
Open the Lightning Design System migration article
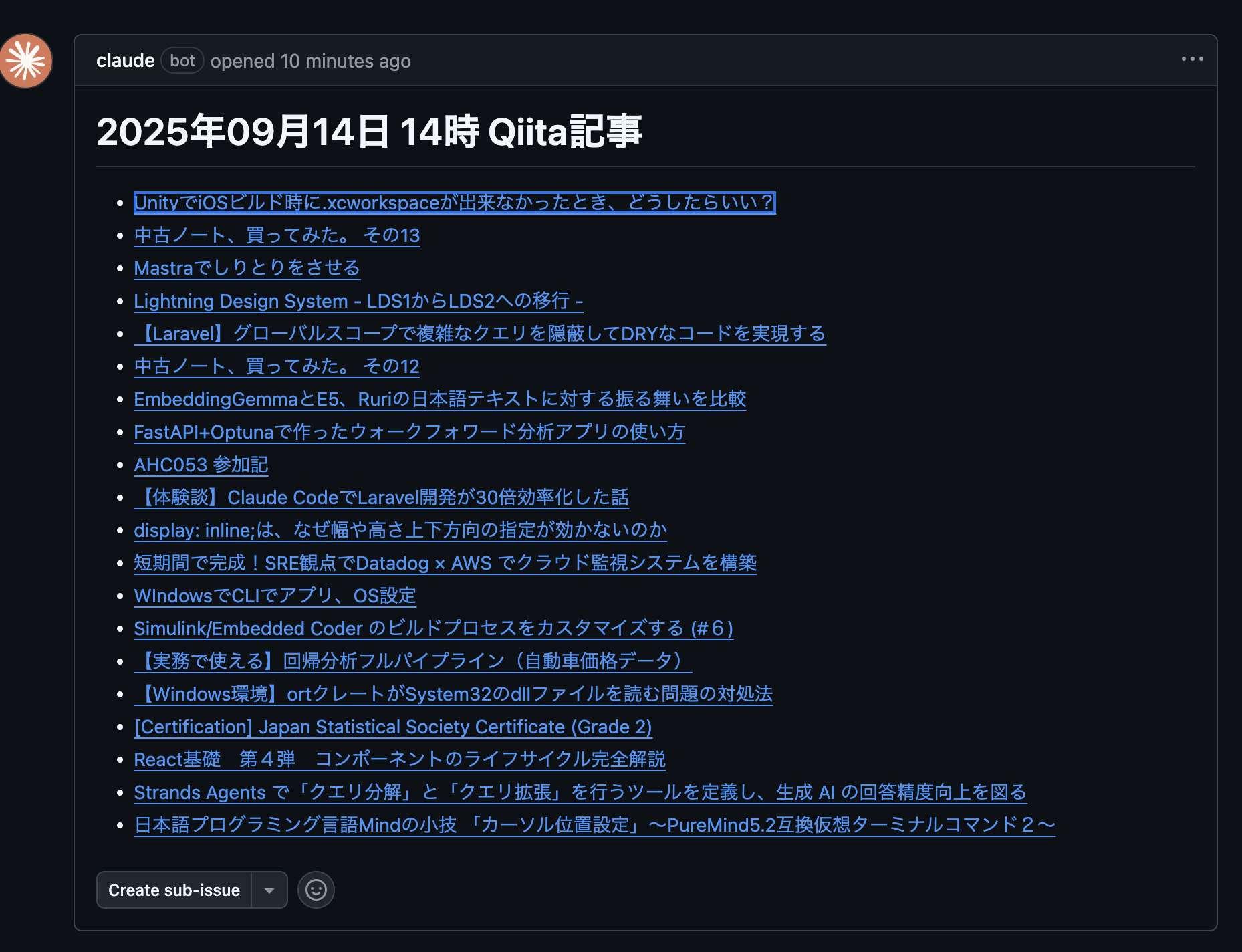tap(358, 301)
